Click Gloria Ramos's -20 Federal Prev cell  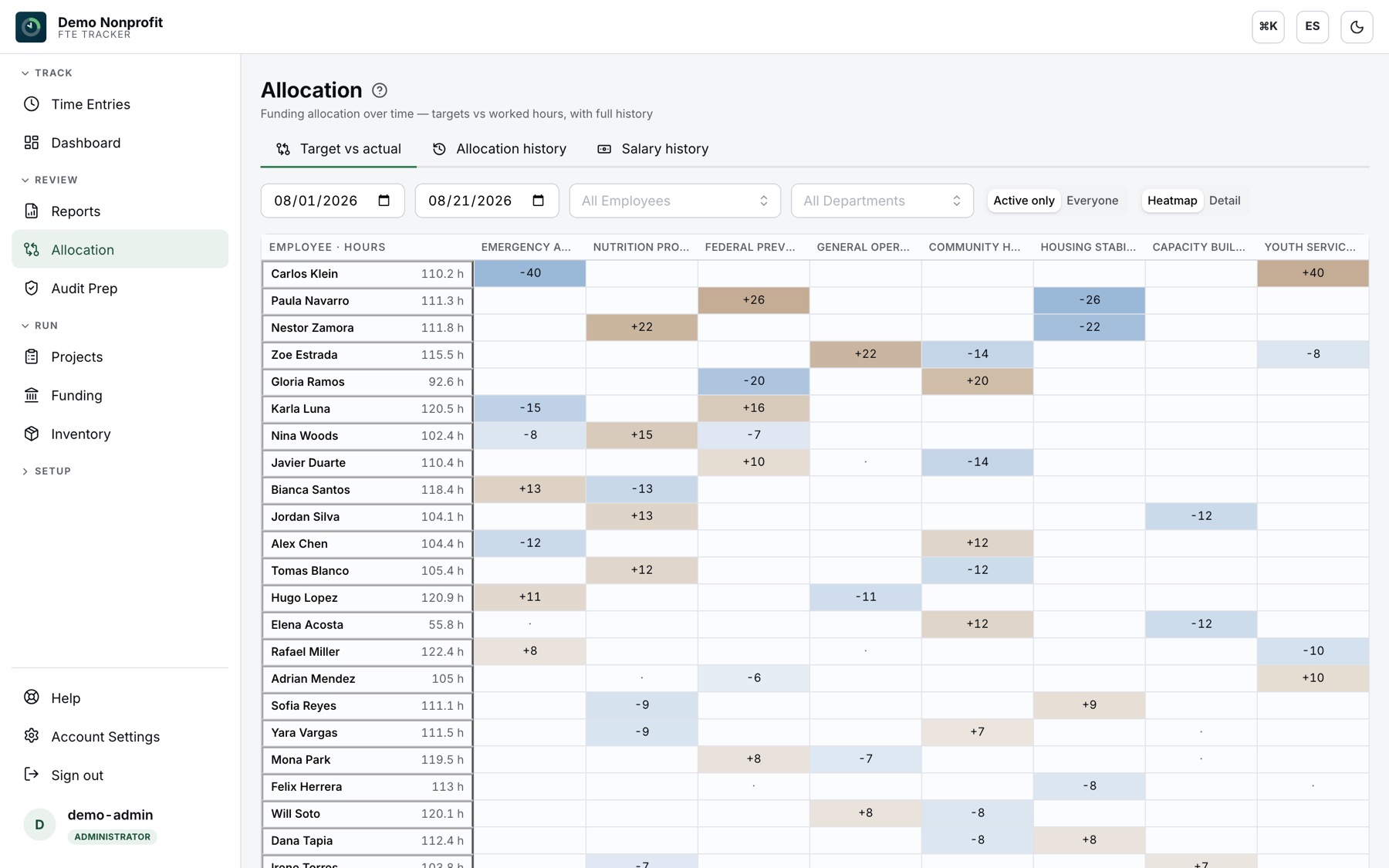(754, 381)
